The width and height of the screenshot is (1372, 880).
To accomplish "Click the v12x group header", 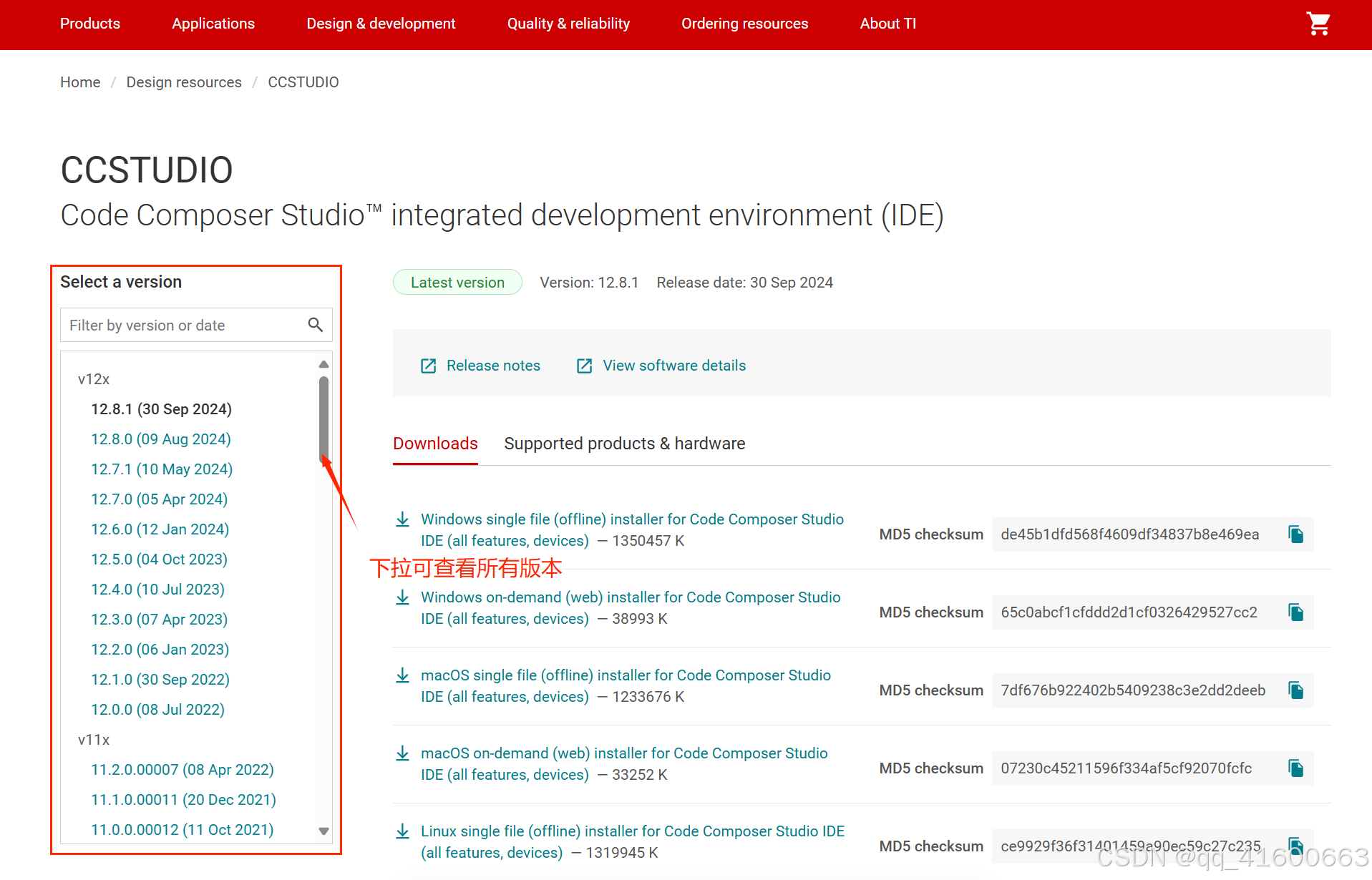I will click(94, 379).
